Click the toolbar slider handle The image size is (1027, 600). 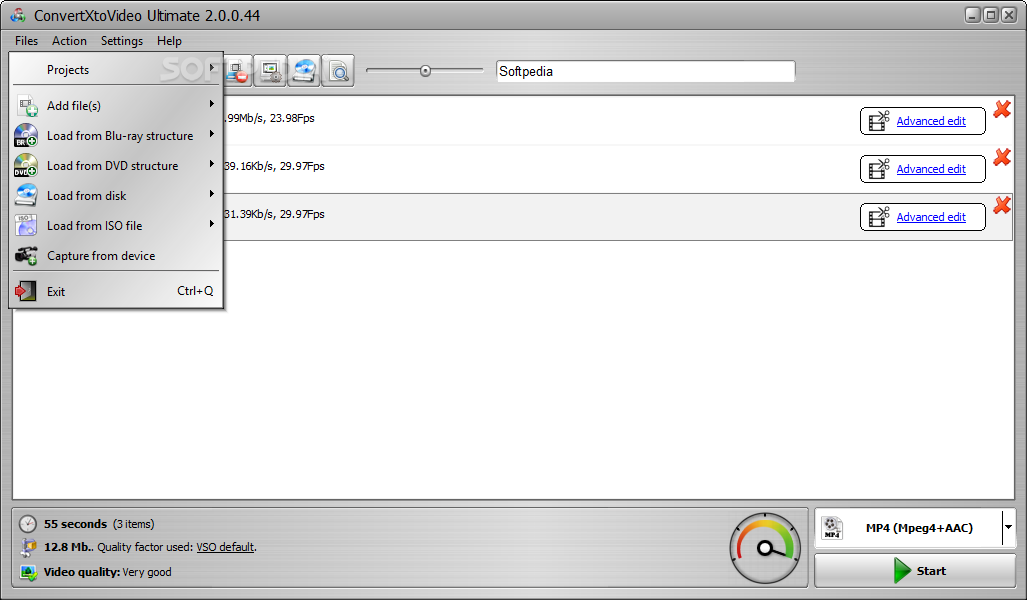click(426, 71)
